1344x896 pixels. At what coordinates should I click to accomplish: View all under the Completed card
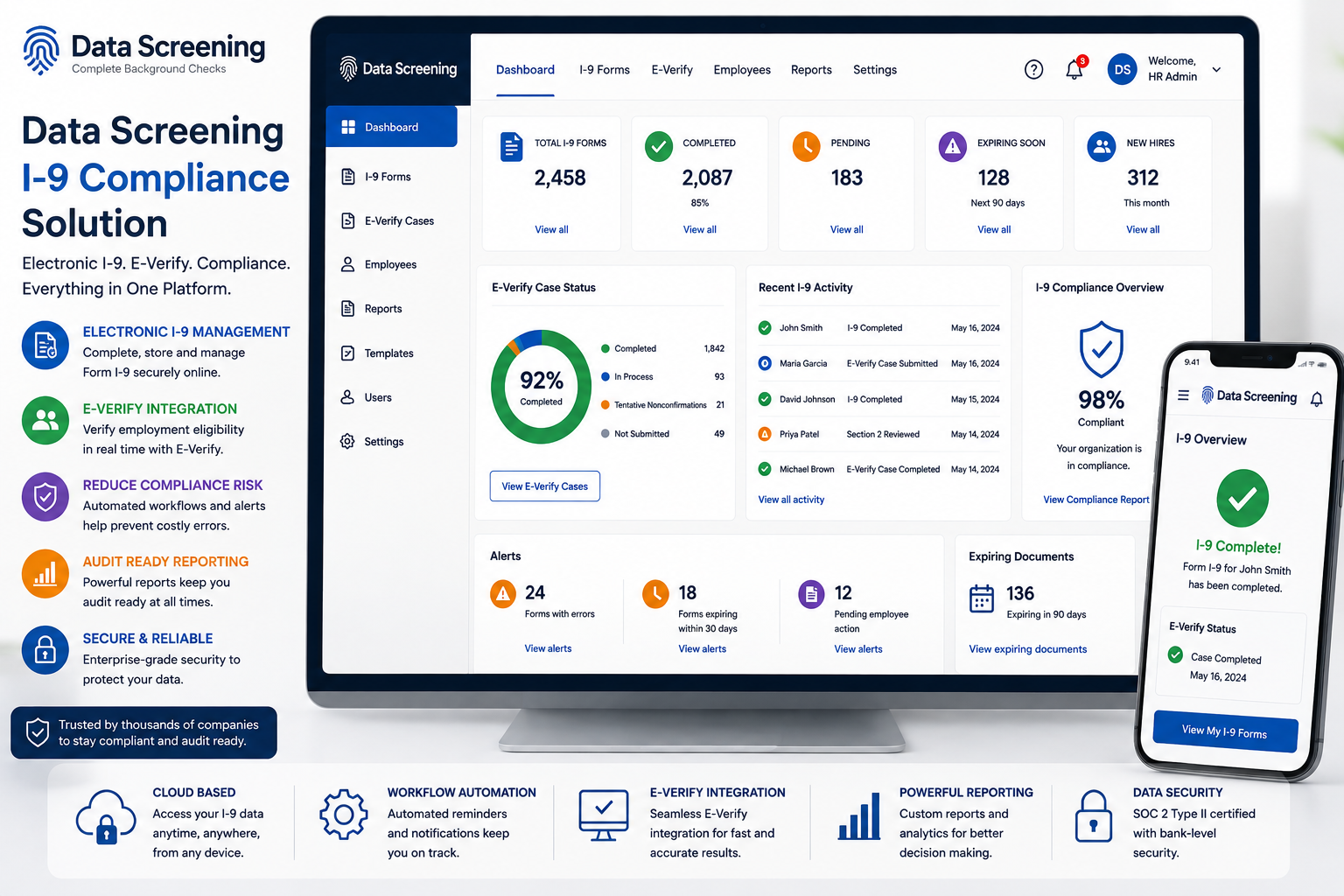point(700,229)
